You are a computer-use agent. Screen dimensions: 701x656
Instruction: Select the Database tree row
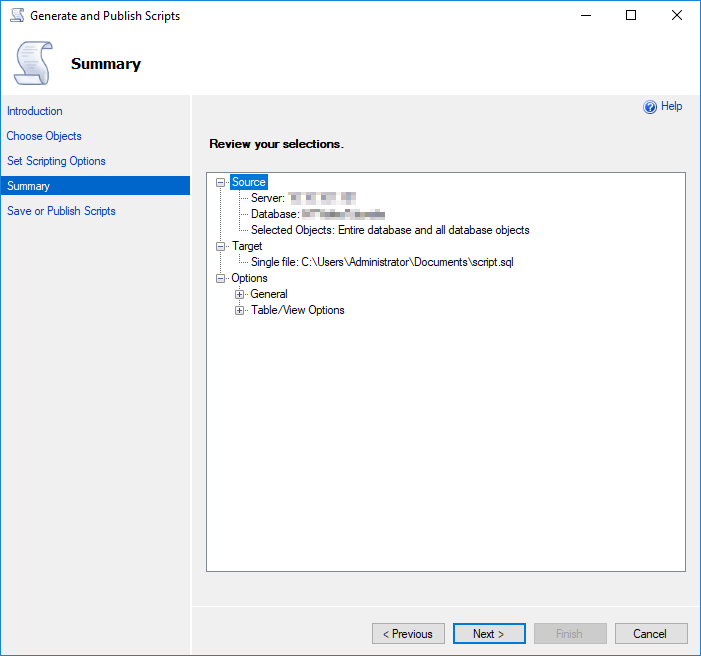(x=318, y=214)
